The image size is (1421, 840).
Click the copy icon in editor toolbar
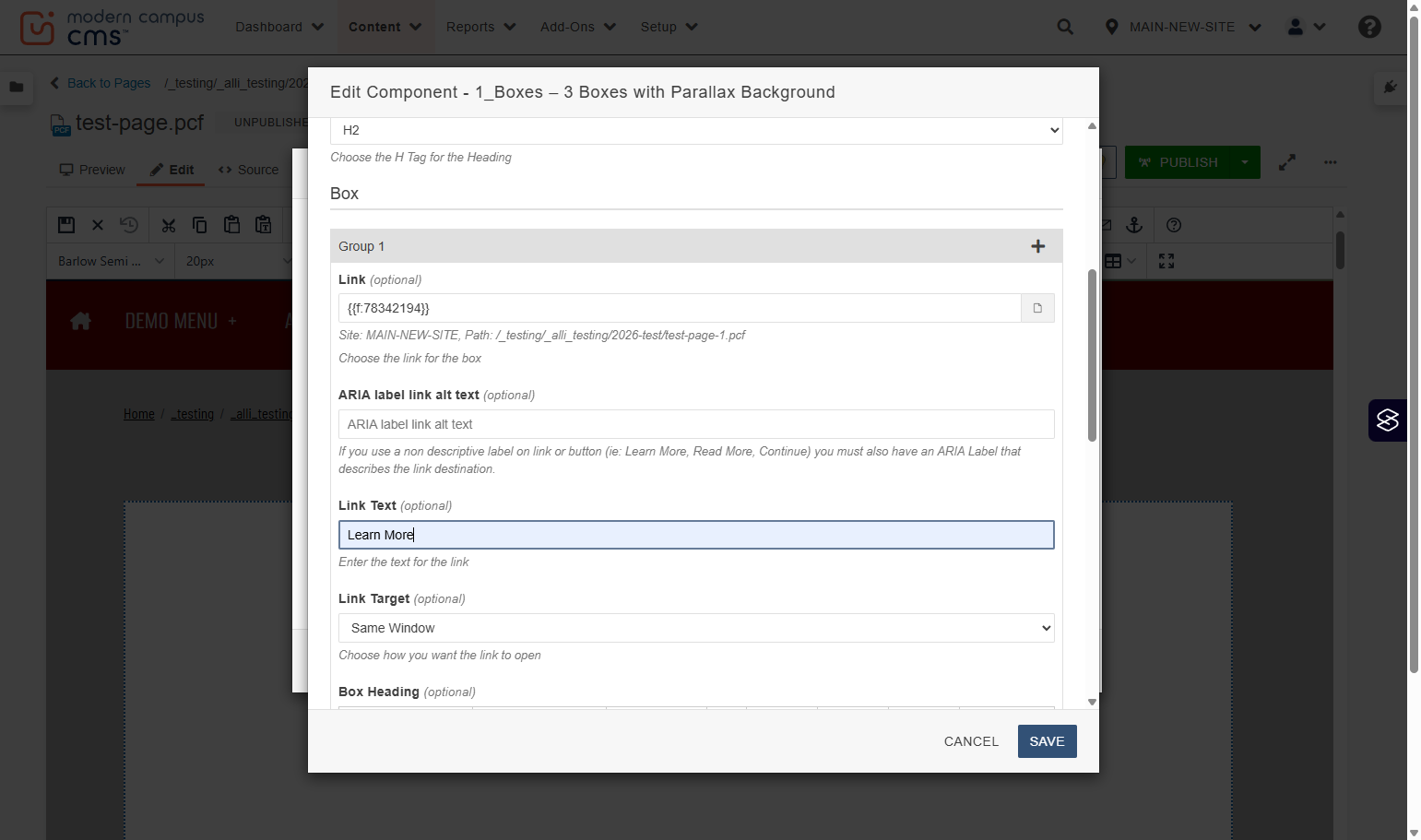click(199, 225)
